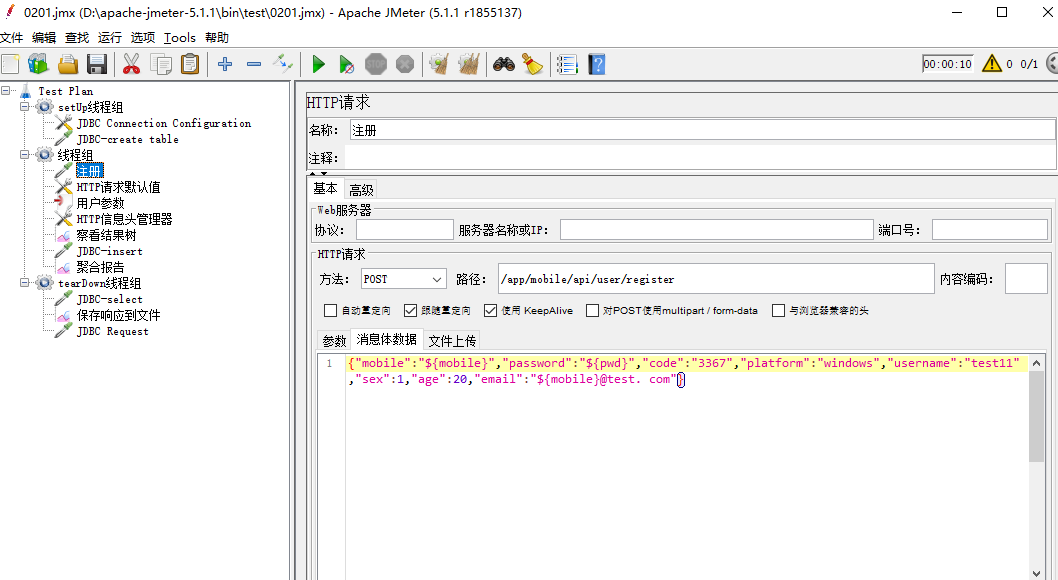Collapse the 线程组 tree node
The width and height of the screenshot is (1058, 580).
click(24, 155)
